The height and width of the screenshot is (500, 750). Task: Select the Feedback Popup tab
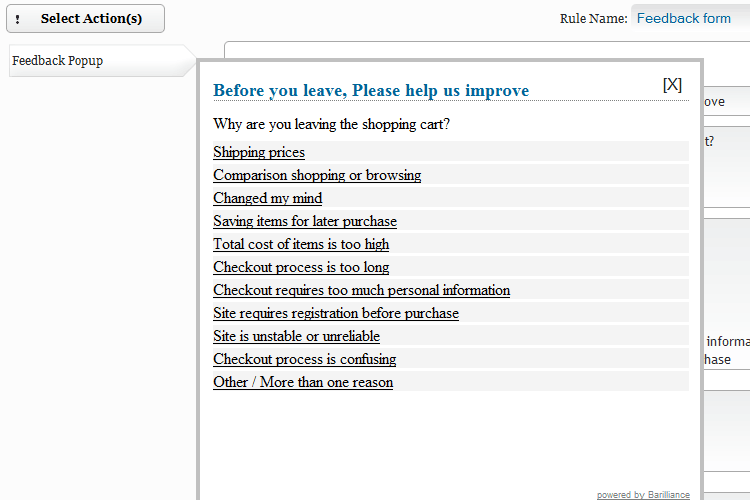point(102,61)
